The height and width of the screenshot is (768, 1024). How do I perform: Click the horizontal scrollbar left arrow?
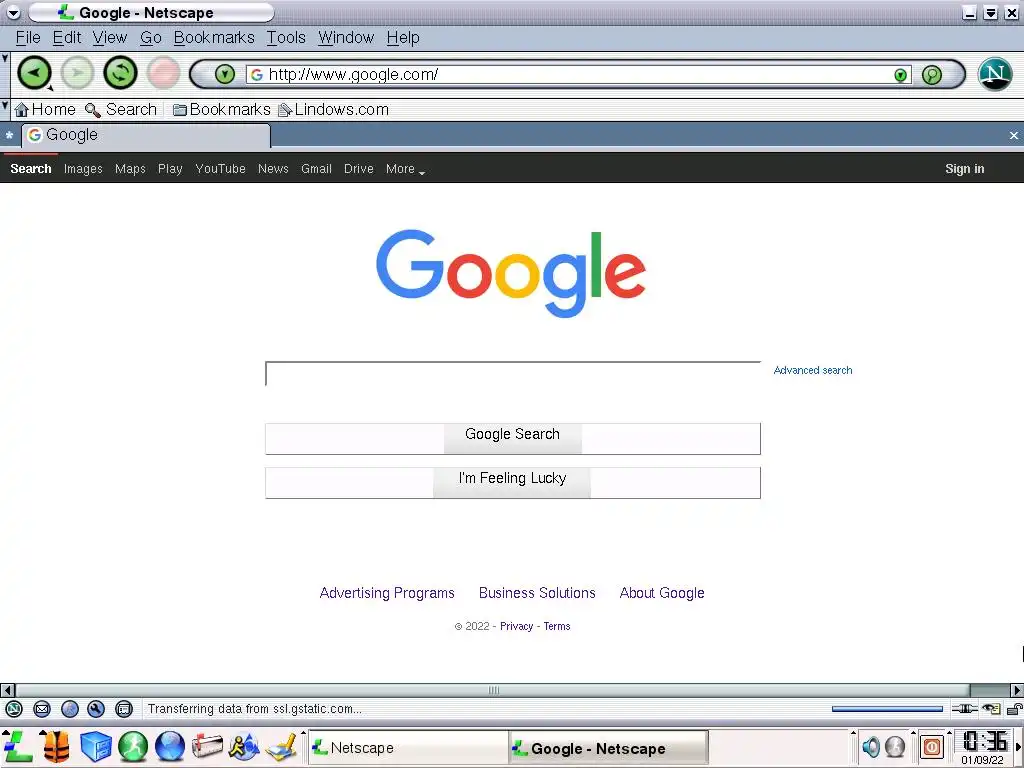tap(7, 690)
